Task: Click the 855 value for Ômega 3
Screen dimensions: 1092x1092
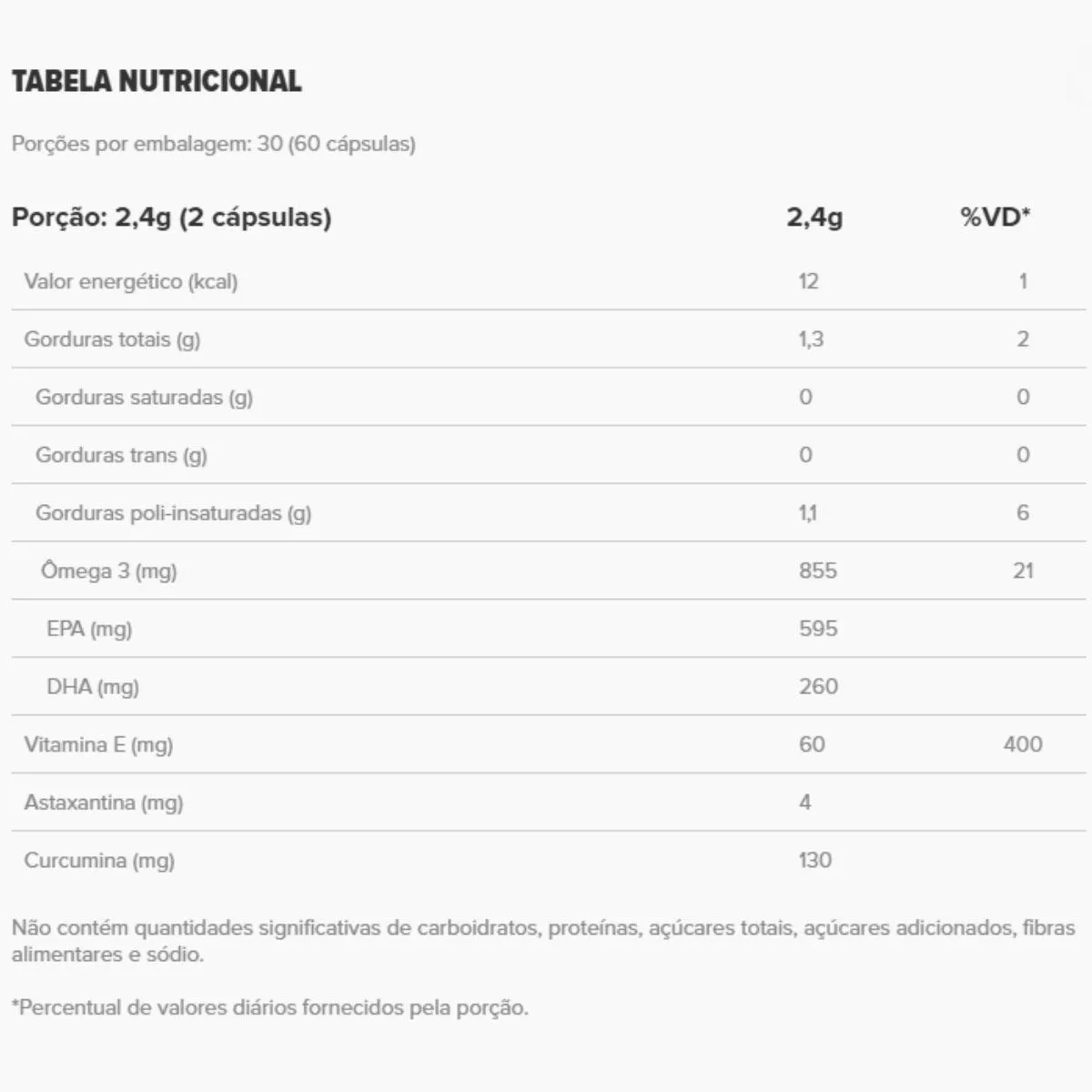Action: click(x=817, y=571)
